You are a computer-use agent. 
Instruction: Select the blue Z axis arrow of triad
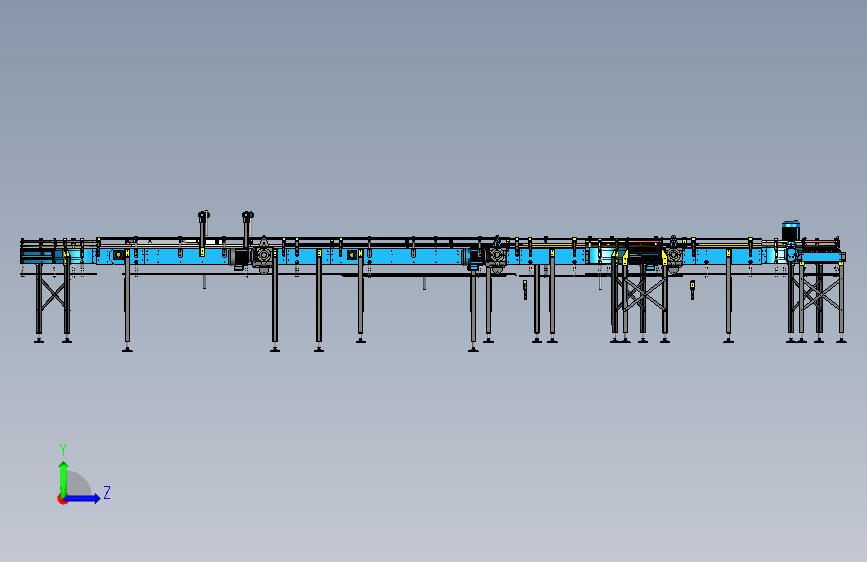[x=83, y=498]
